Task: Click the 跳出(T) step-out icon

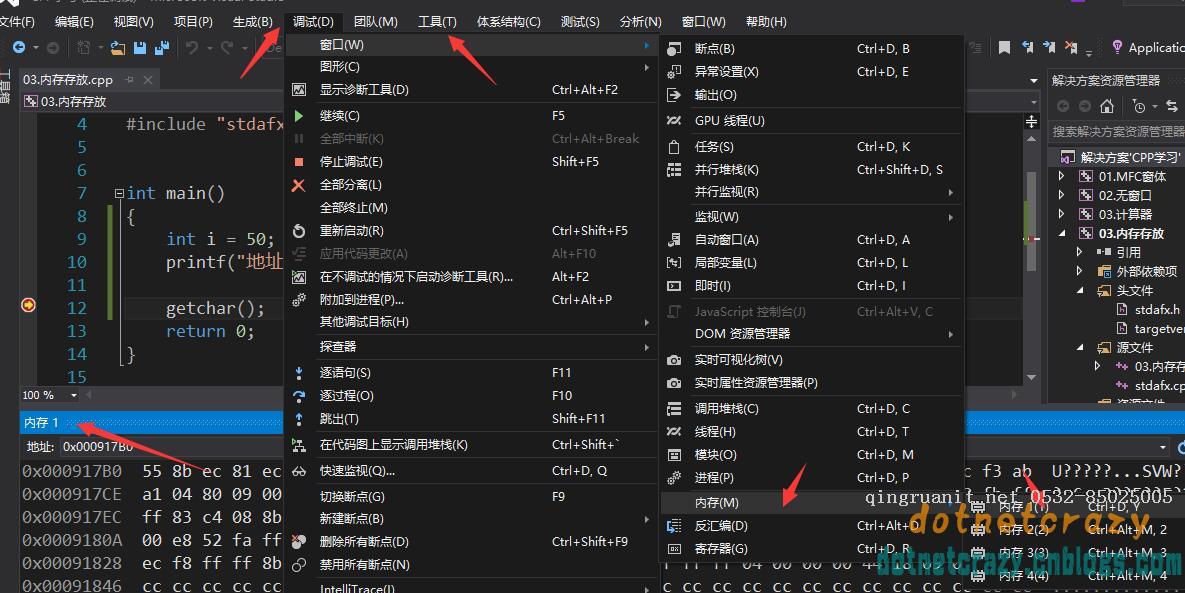Action: click(x=299, y=418)
